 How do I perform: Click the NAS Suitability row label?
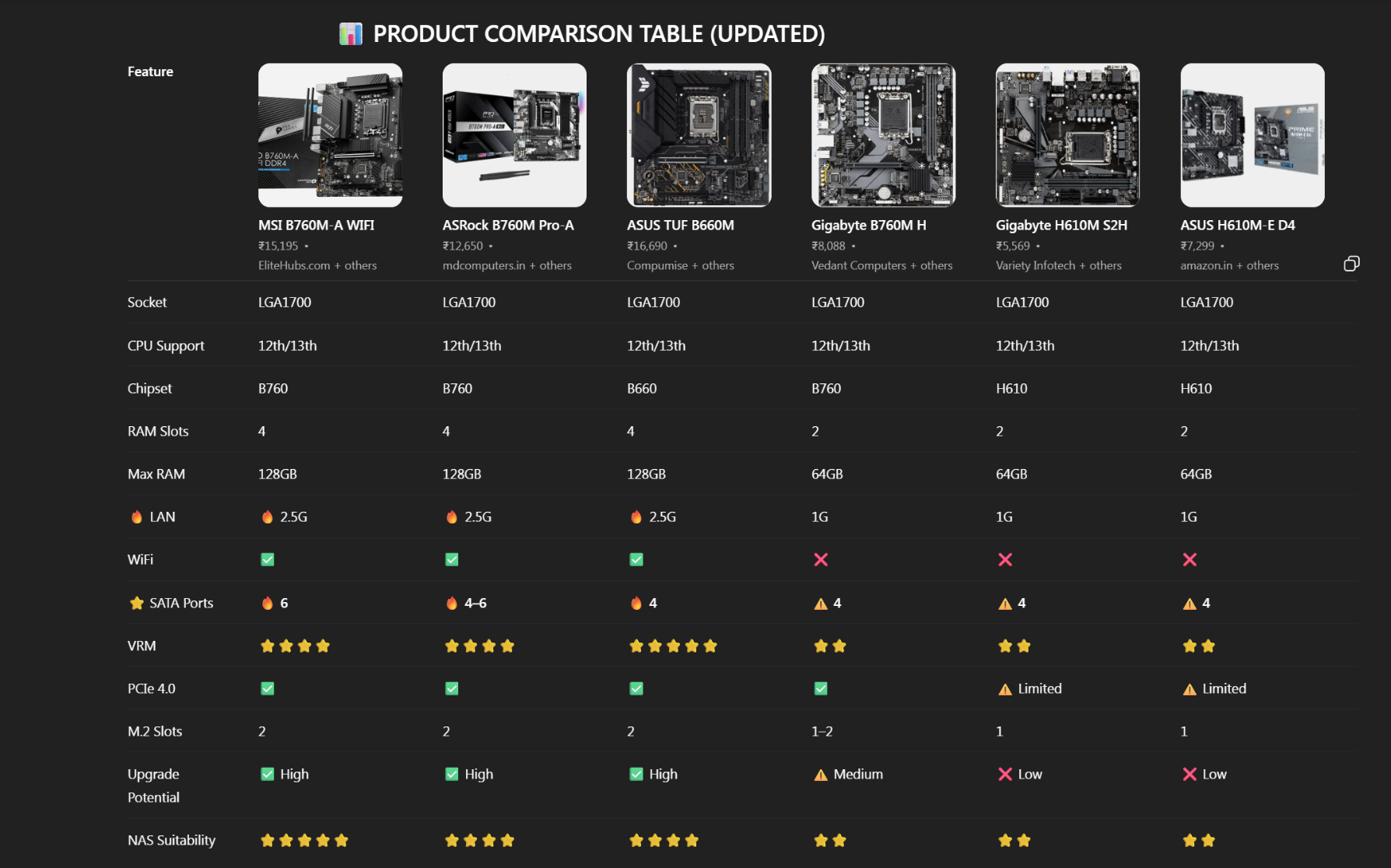click(171, 840)
